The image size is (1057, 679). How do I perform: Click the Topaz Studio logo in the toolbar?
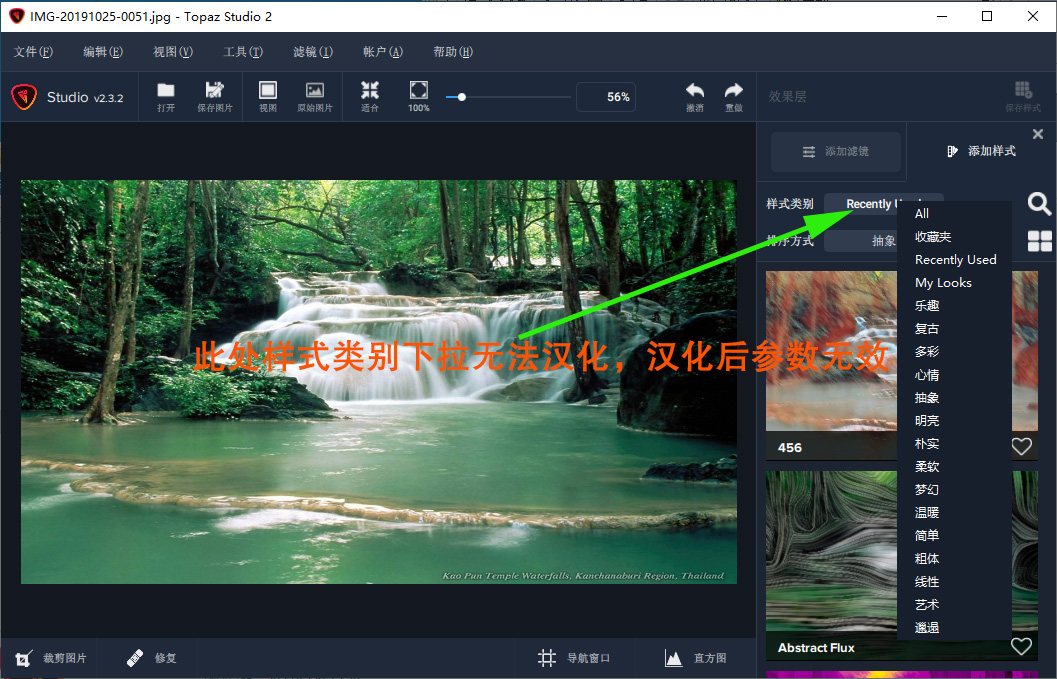(x=24, y=97)
